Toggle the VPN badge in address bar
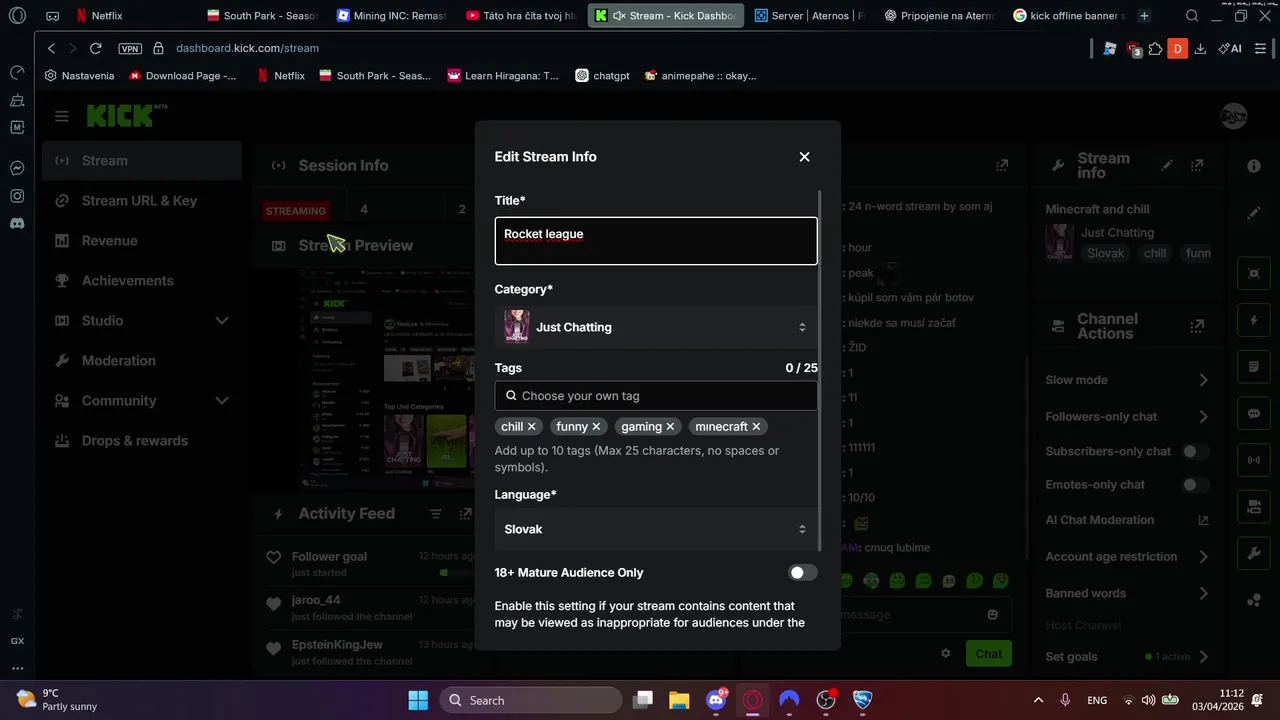The image size is (1280, 720). [130, 48]
